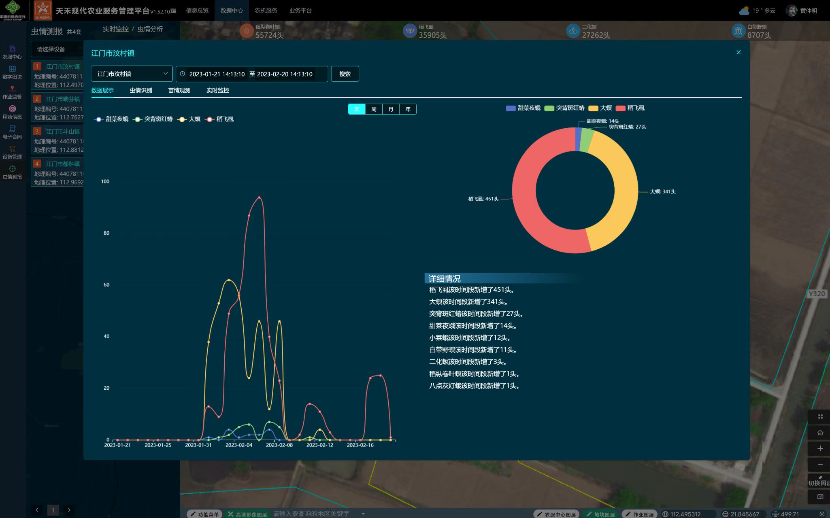830x518 pixels.
Task: Click the weather cloud icon in header
Action: click(x=744, y=10)
